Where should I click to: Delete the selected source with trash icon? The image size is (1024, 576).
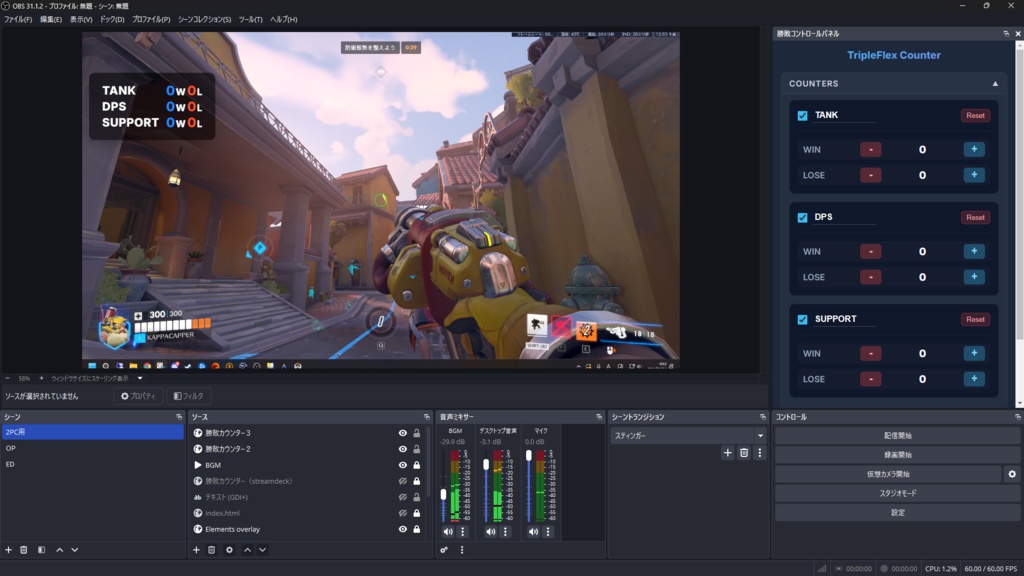click(x=212, y=550)
